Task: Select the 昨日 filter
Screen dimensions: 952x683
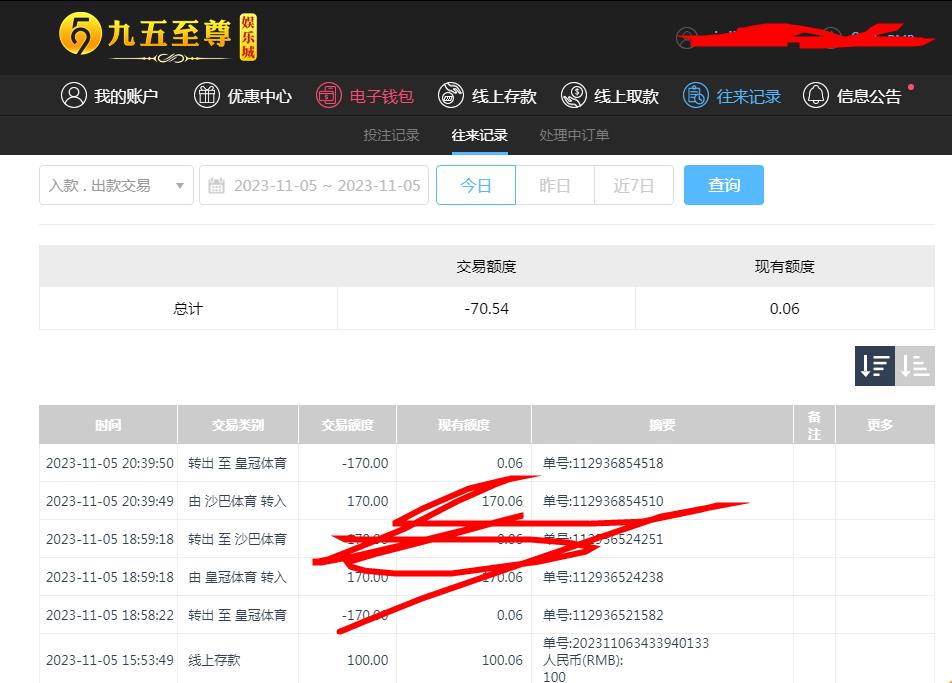Action: (555, 185)
